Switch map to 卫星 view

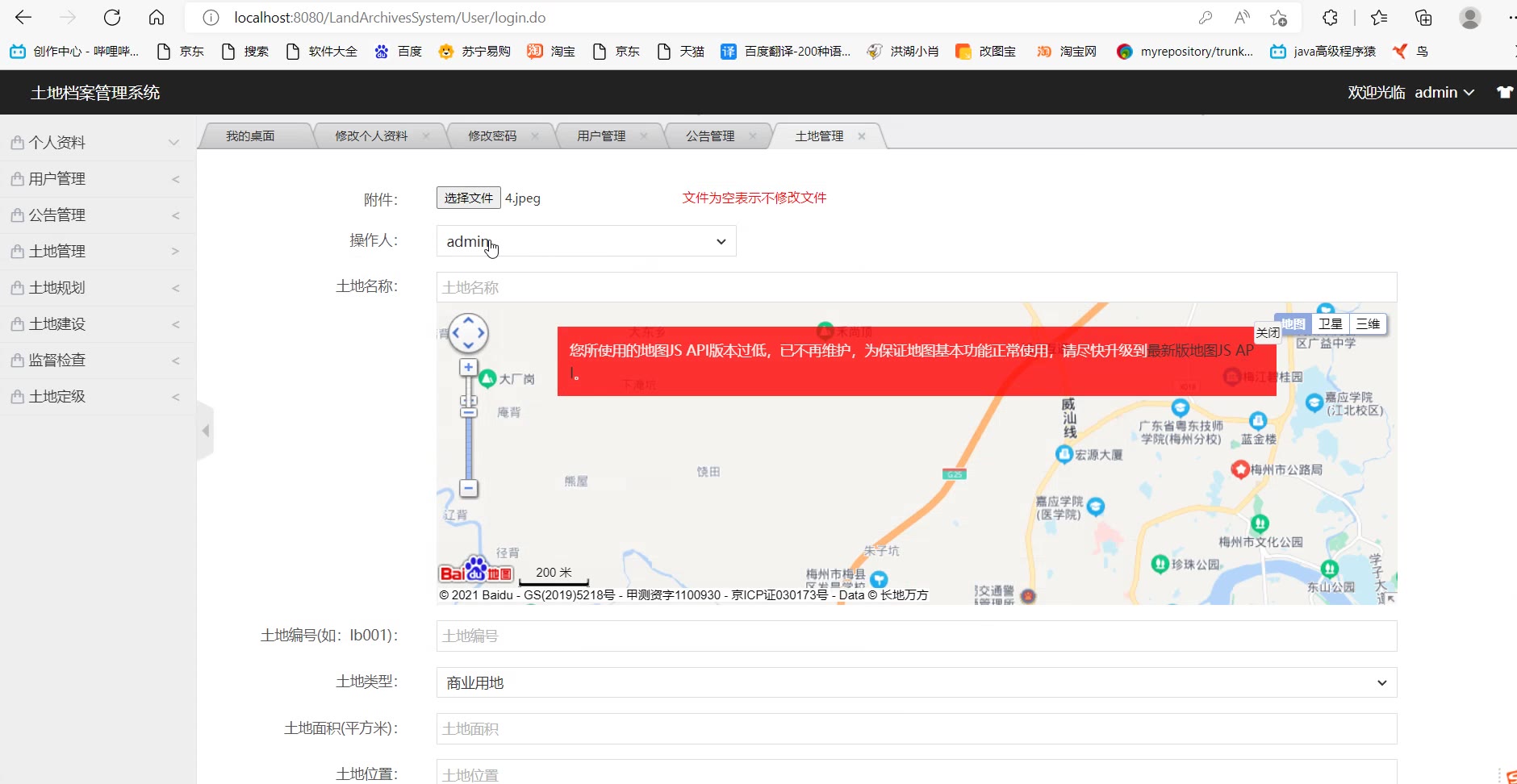[1330, 323]
